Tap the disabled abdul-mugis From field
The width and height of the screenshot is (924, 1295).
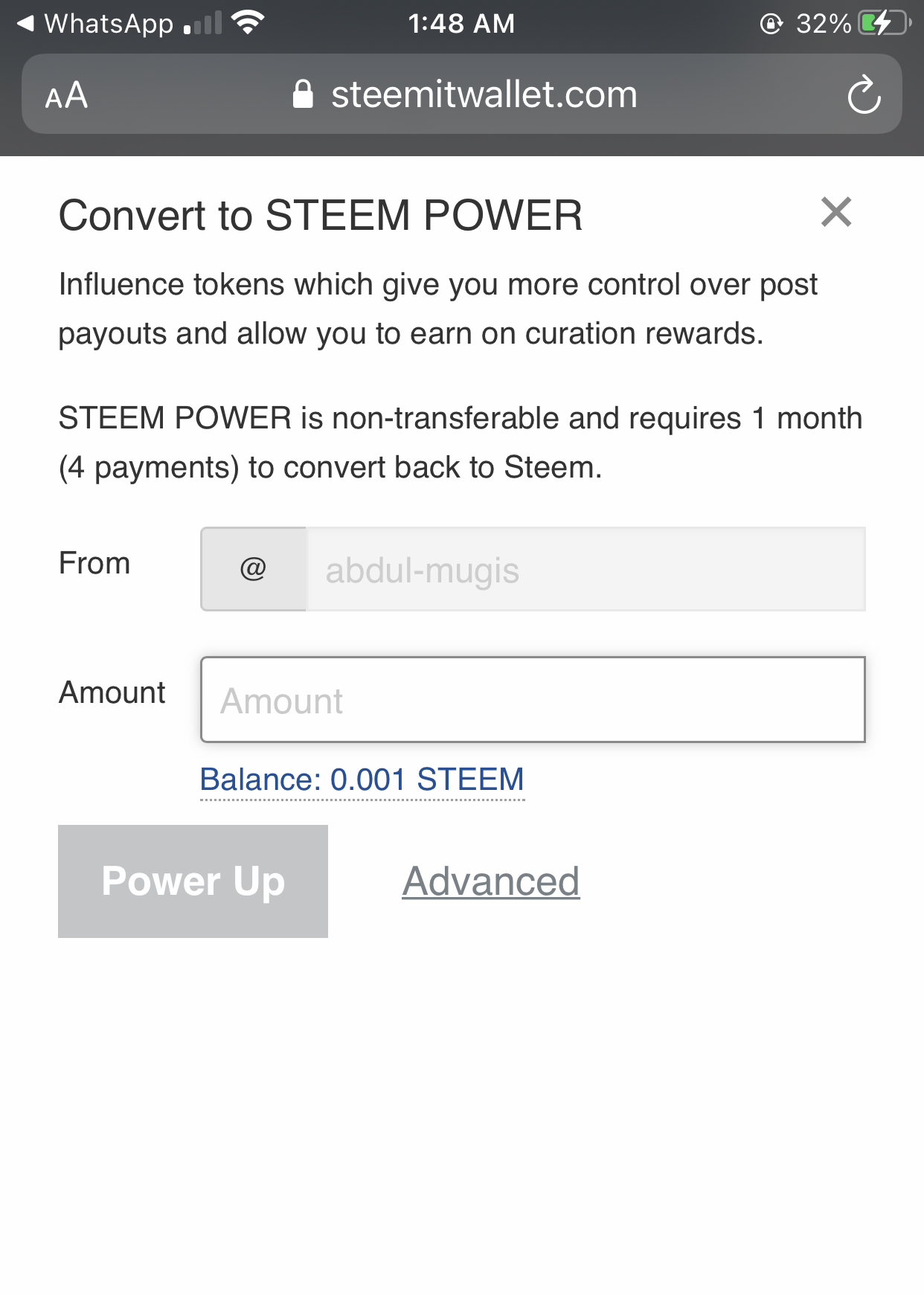tap(585, 570)
